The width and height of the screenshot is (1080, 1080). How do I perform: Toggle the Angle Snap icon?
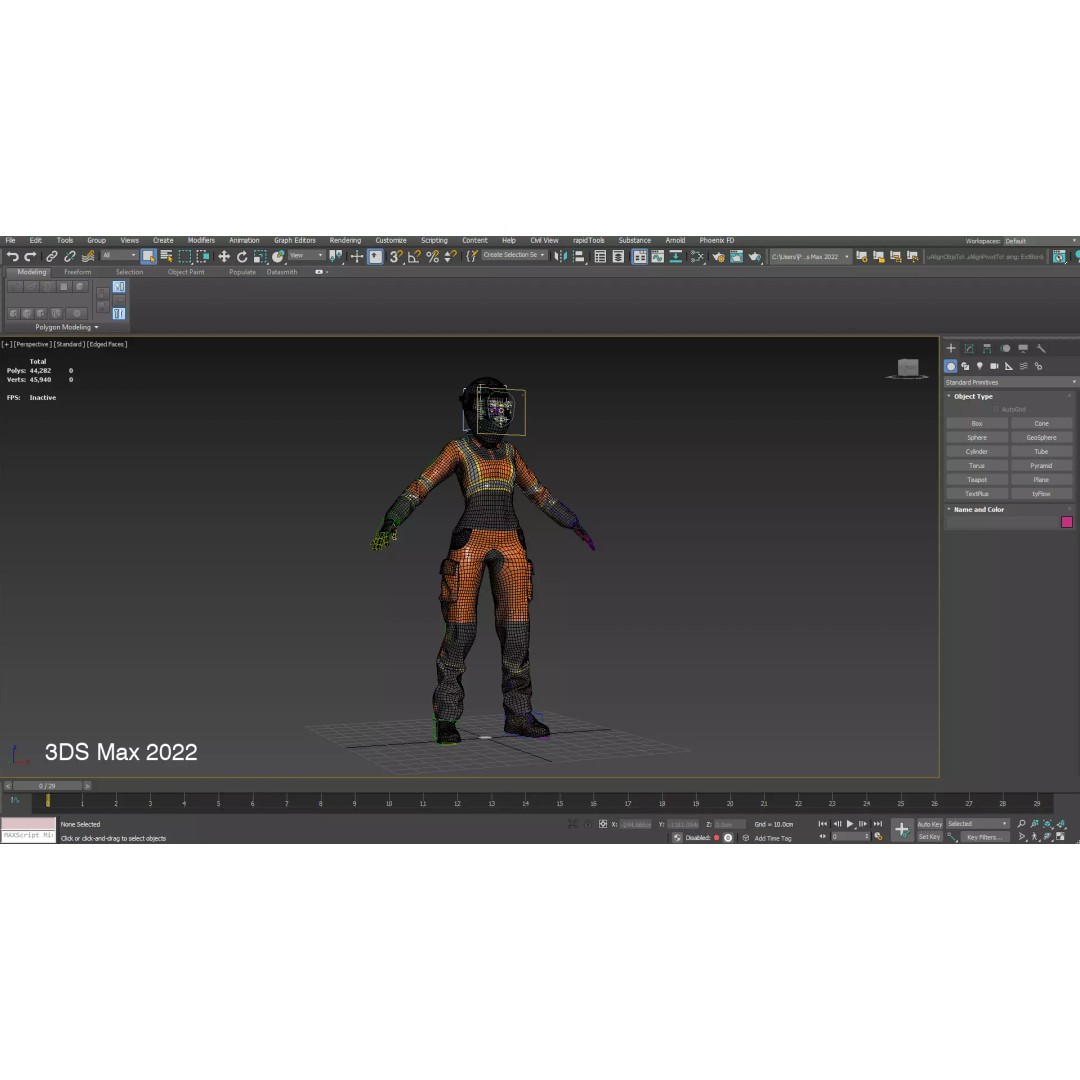[414, 256]
